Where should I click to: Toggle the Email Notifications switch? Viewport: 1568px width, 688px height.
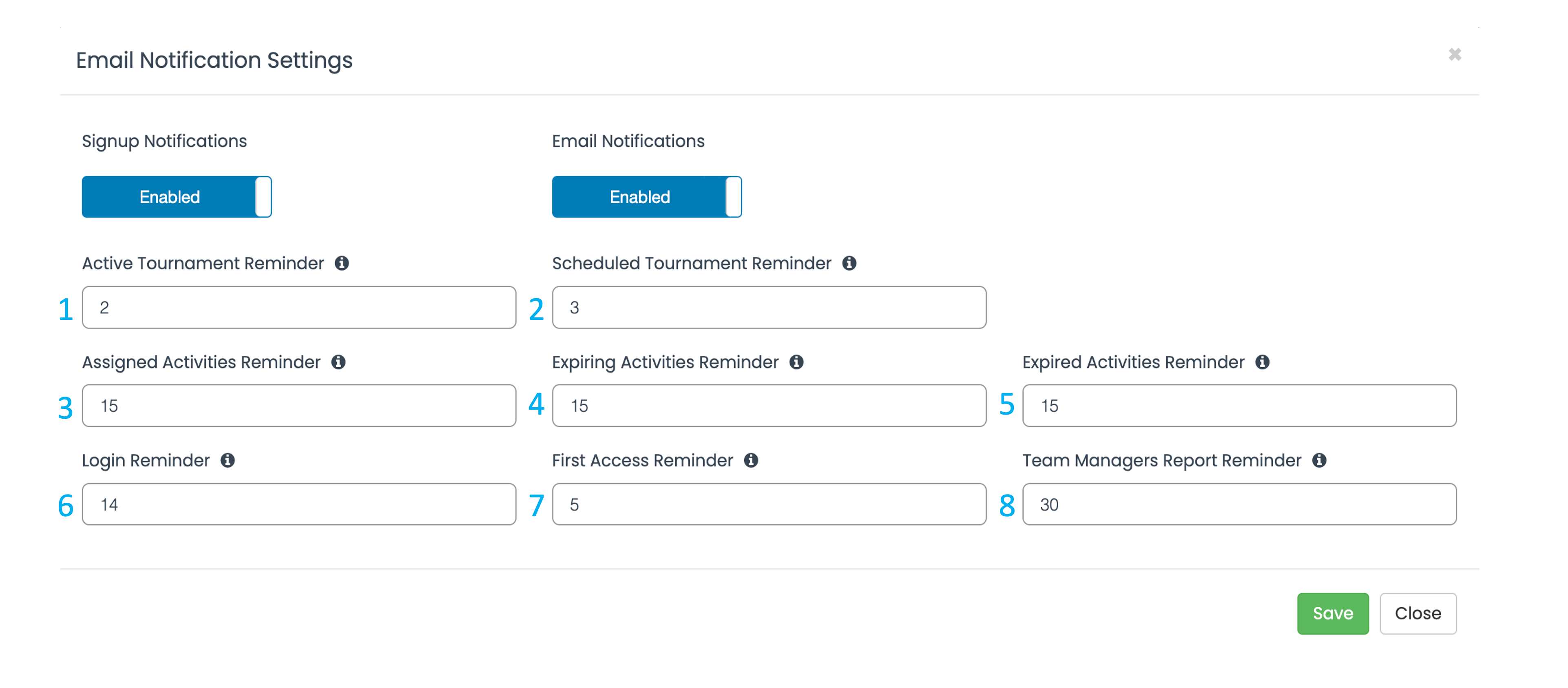(x=646, y=197)
